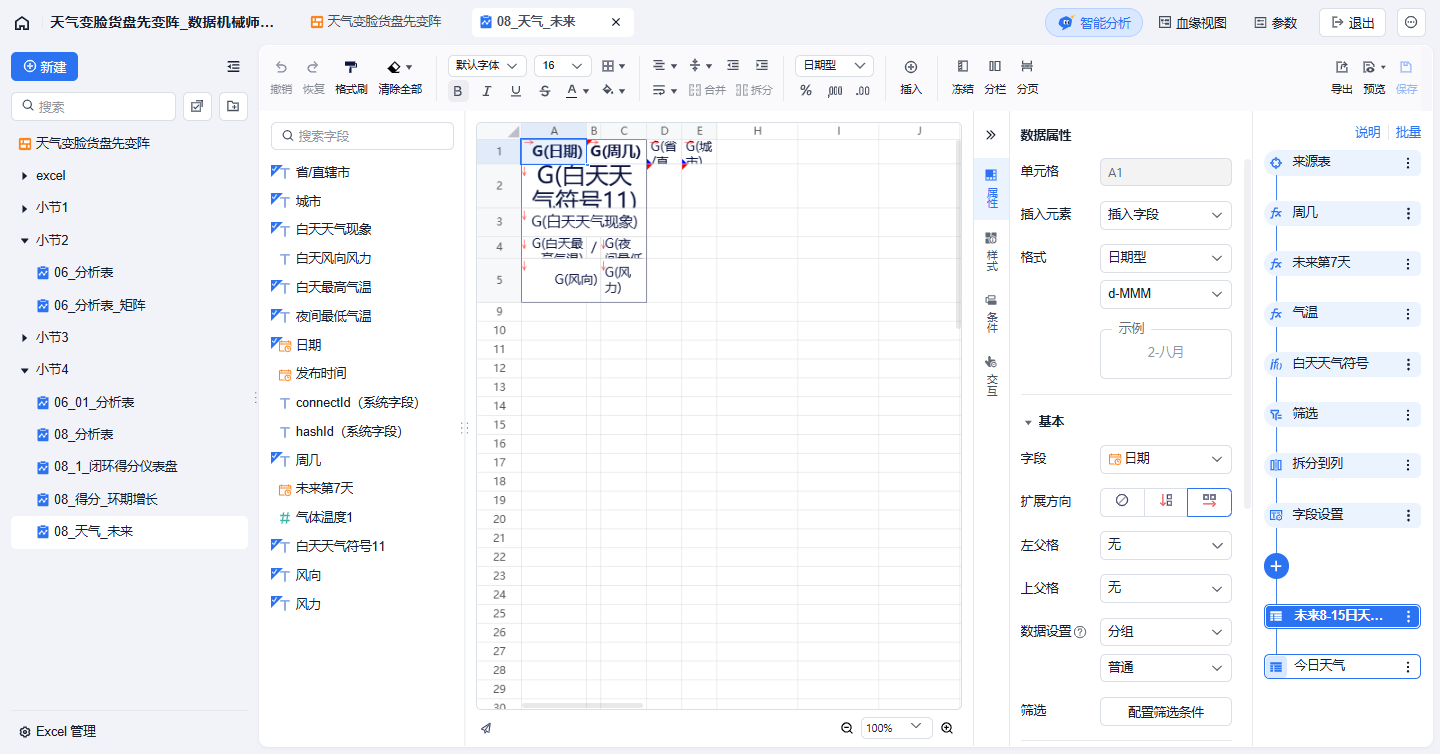This screenshot has width=1440, height=754.
Task: Apply underline formatting
Action: [x=516, y=91]
